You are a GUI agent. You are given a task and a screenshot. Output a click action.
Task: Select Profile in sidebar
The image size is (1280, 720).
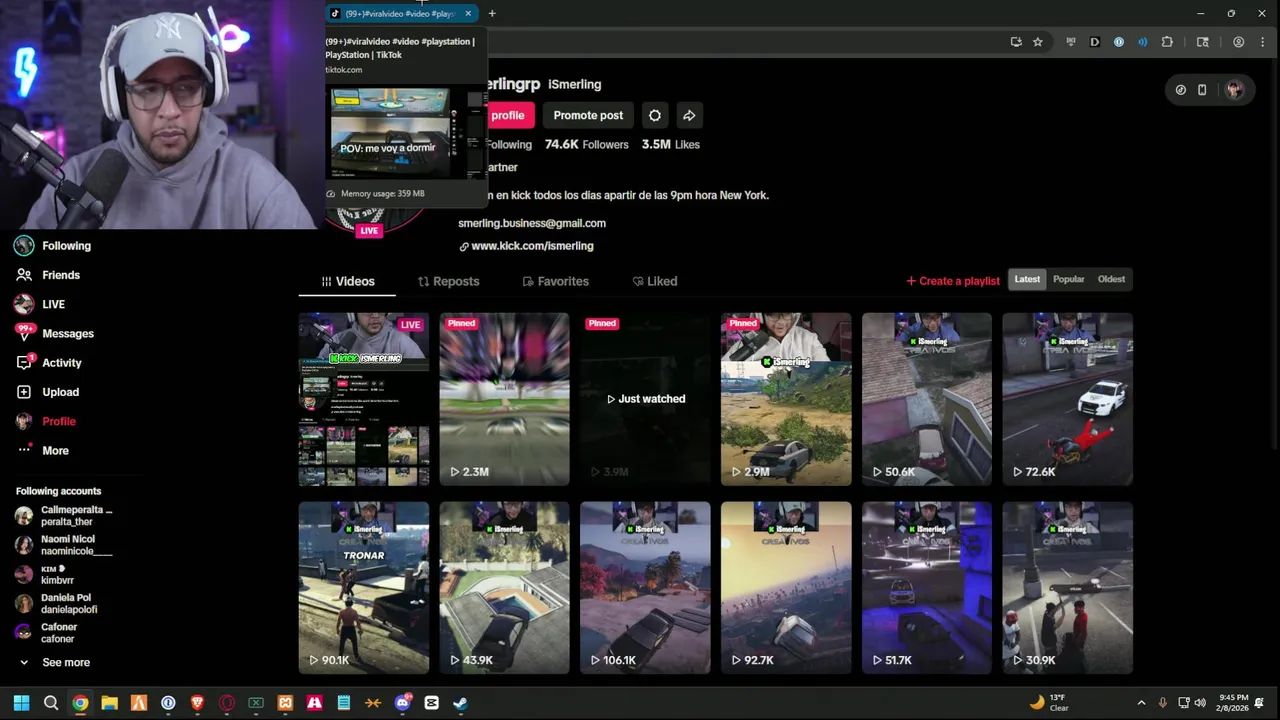[x=45, y=421]
